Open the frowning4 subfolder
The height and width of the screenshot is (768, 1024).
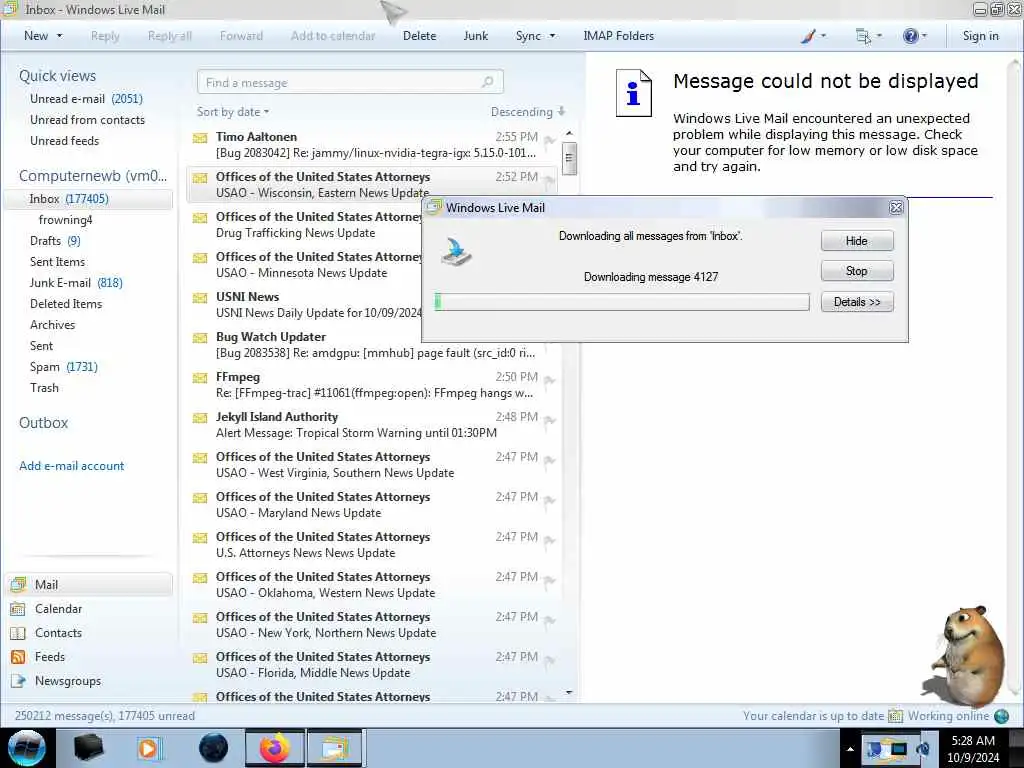(65, 219)
